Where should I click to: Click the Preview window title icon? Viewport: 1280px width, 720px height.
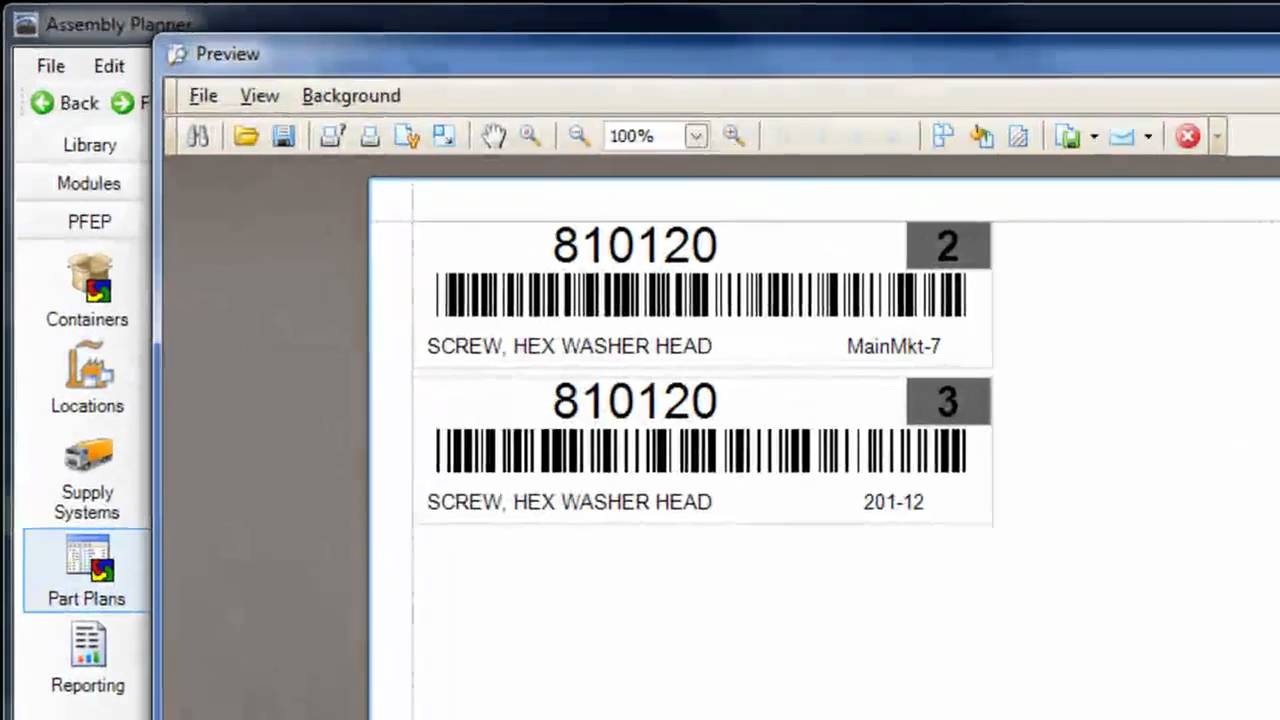pos(177,54)
